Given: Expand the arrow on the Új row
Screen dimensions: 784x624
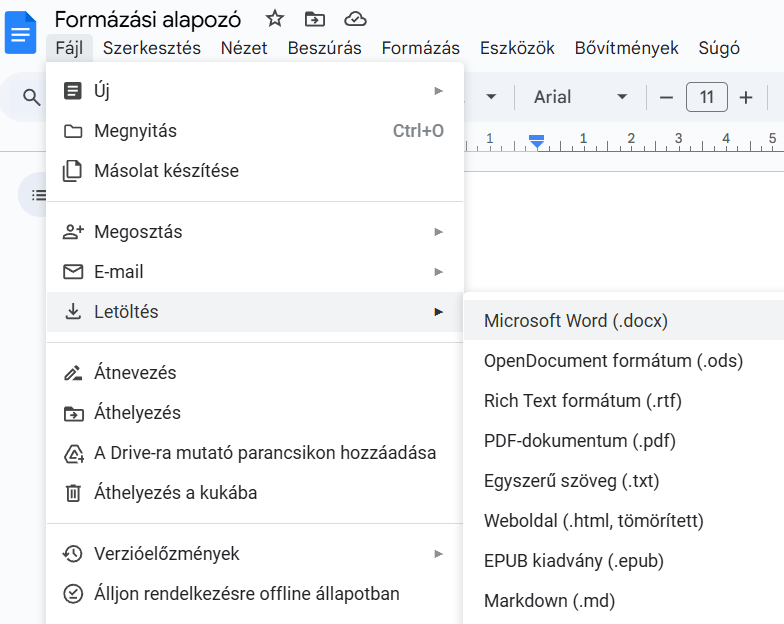Looking at the screenshot, I should (438, 91).
